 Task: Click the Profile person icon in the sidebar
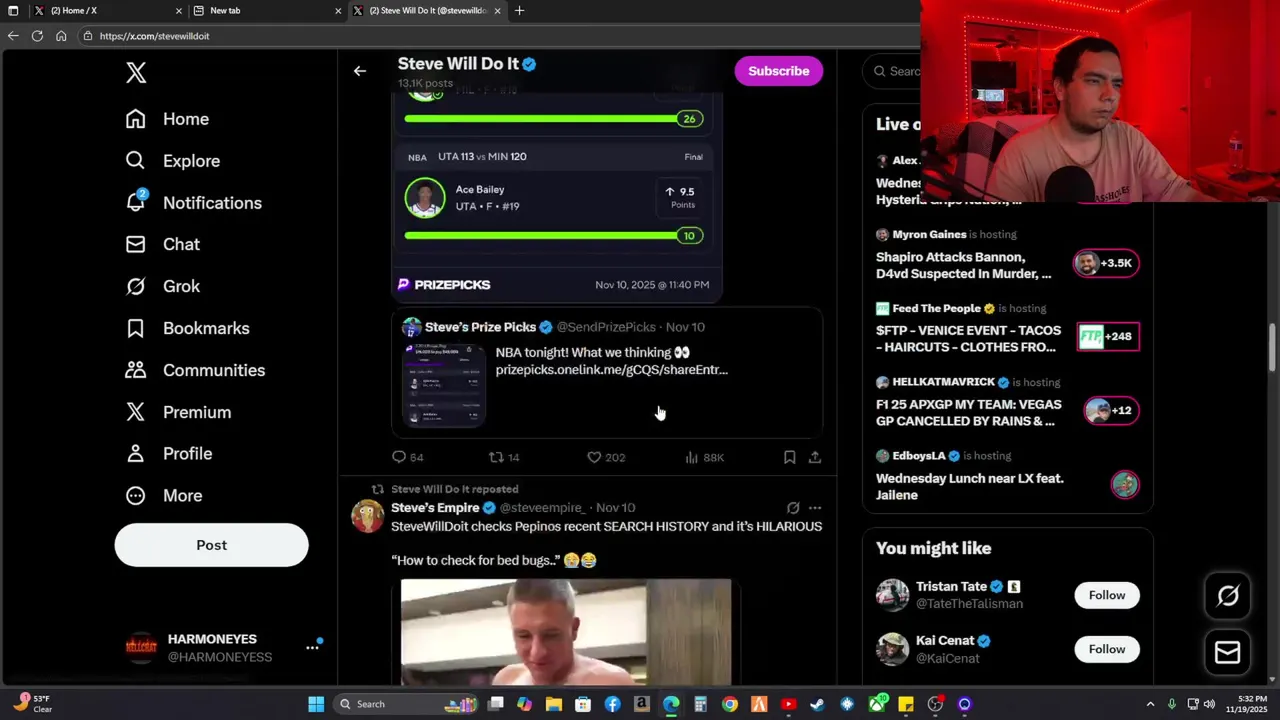tap(136, 454)
